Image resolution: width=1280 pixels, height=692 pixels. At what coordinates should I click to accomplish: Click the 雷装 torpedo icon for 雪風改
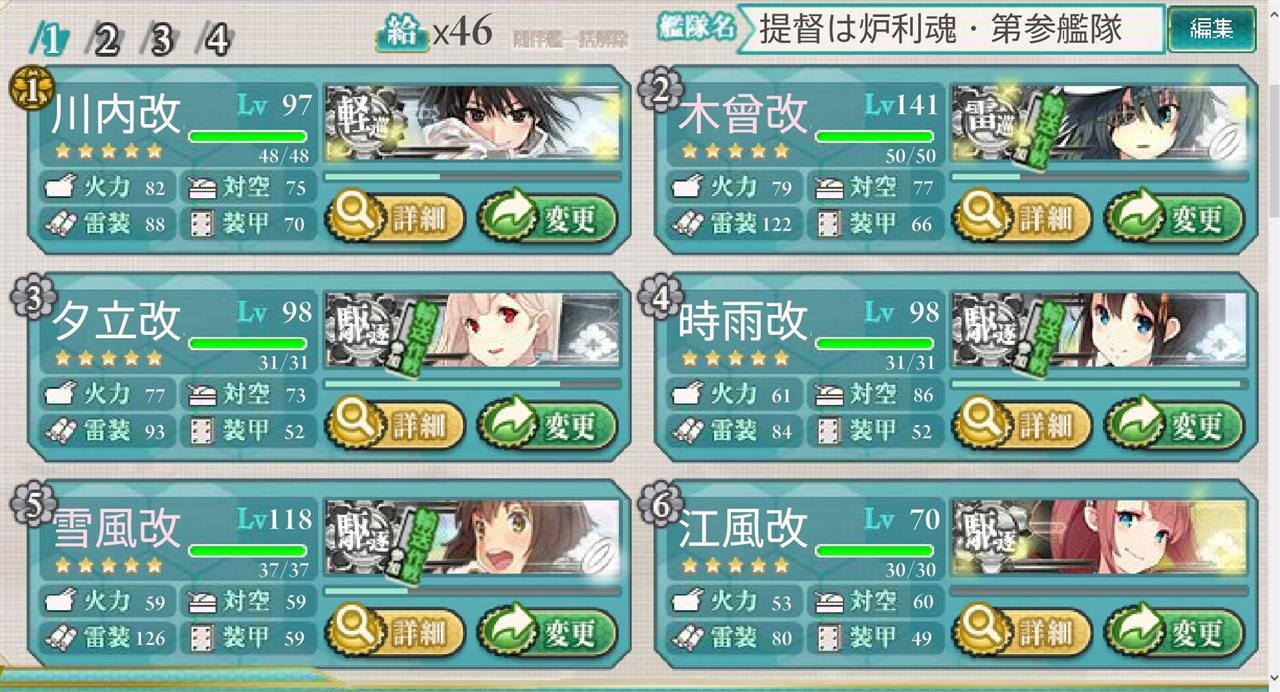point(61,636)
